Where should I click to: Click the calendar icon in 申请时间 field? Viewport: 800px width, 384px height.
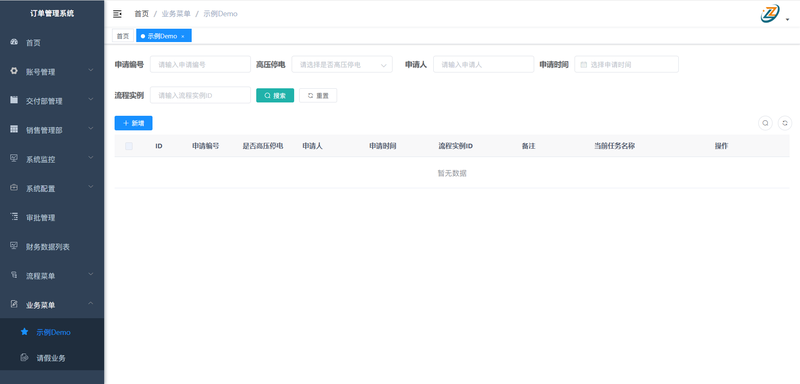click(584, 65)
